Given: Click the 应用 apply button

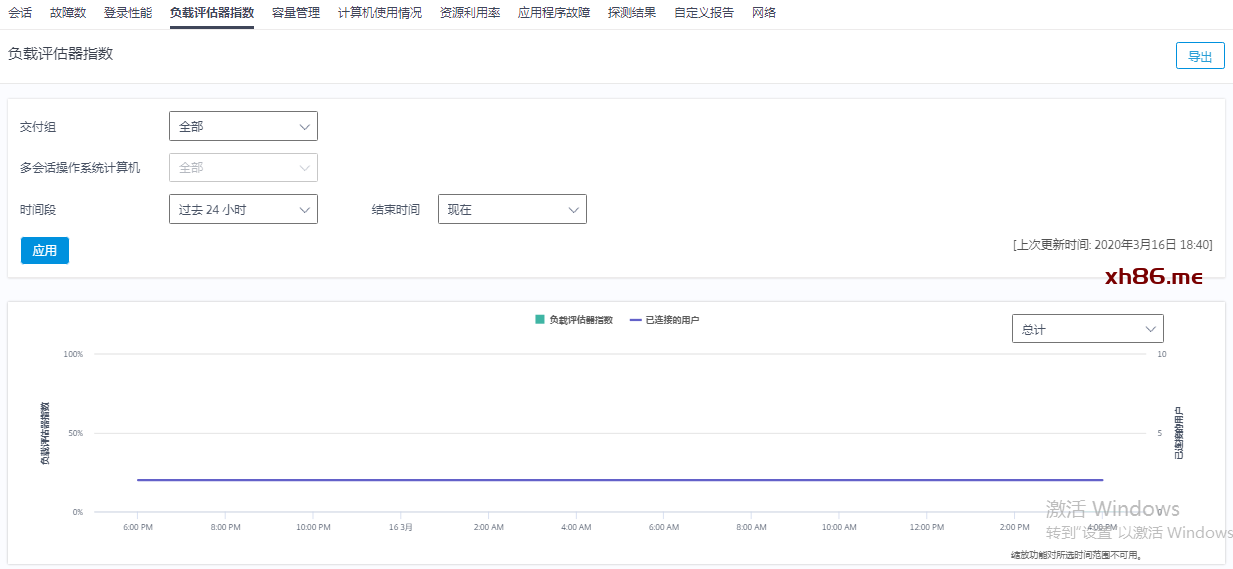Looking at the screenshot, I should [x=45, y=251].
